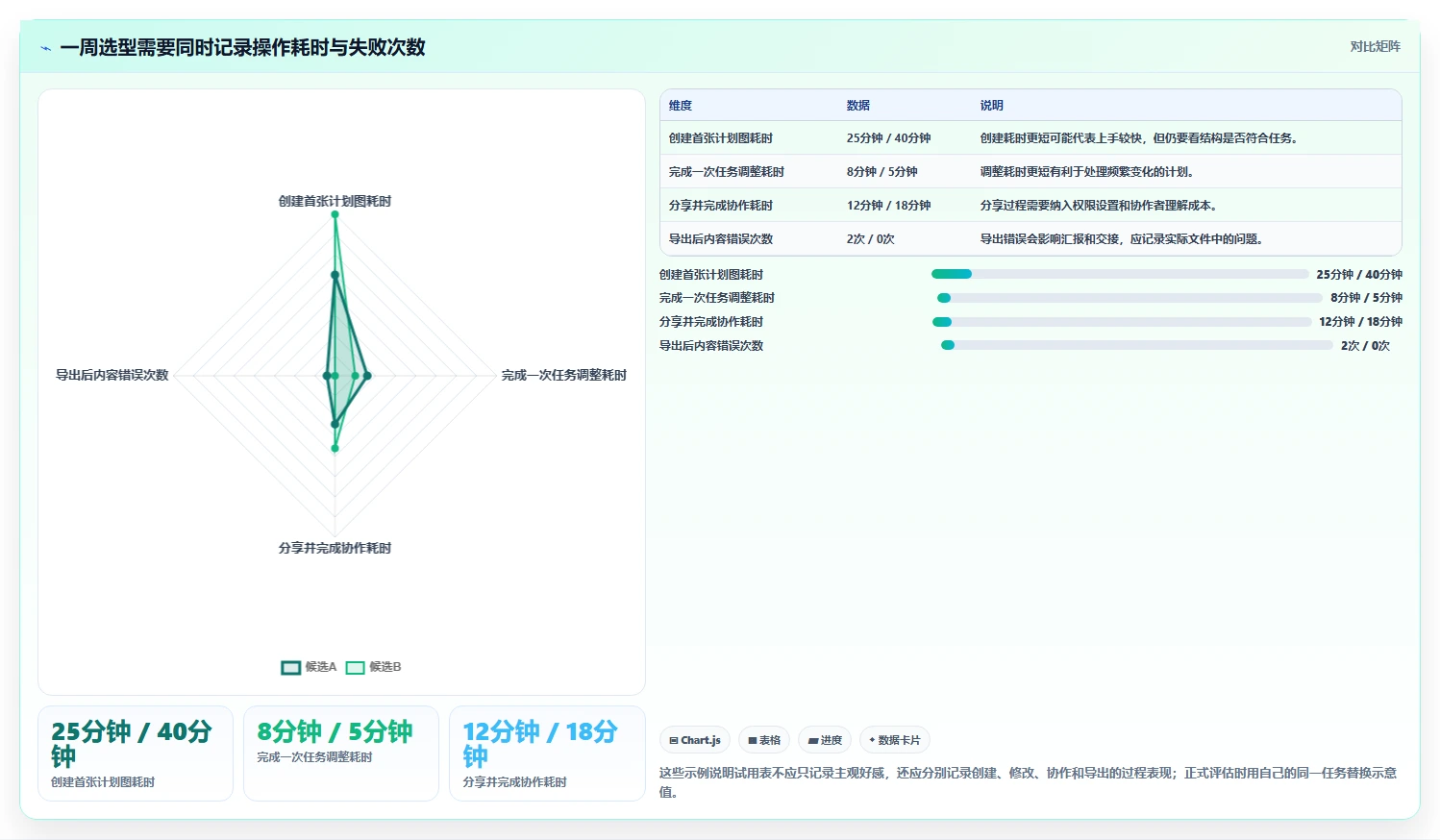Open the 8分钟 / 5分钟 data card
1440x840 pixels.
(341, 754)
